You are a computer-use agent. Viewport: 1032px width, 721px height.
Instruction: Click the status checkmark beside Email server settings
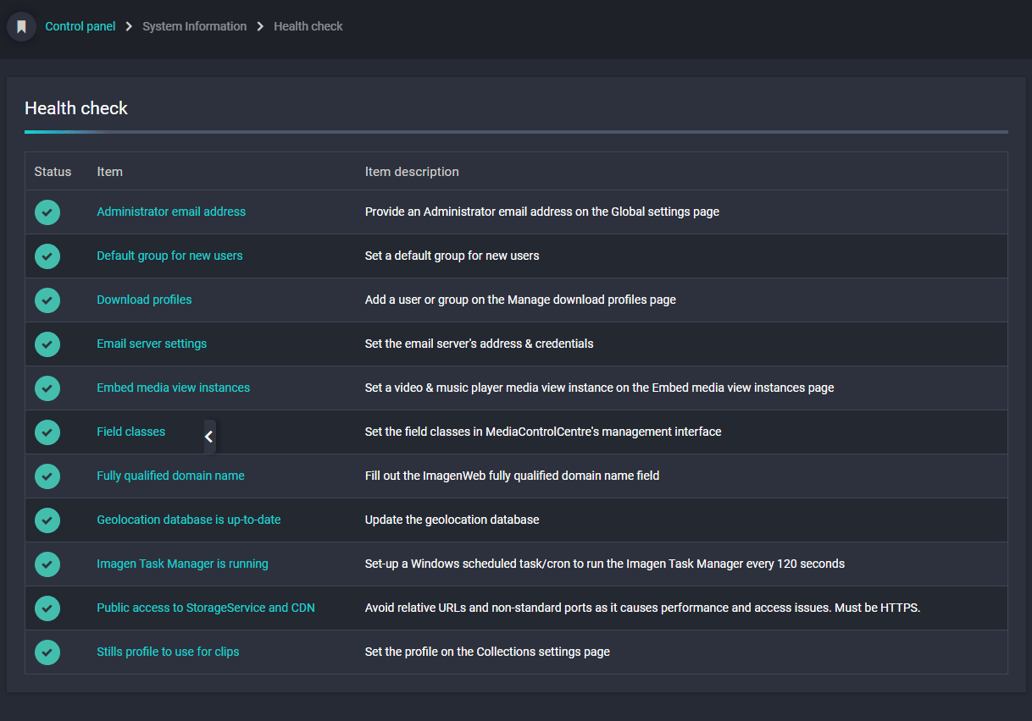pyautogui.click(x=47, y=344)
